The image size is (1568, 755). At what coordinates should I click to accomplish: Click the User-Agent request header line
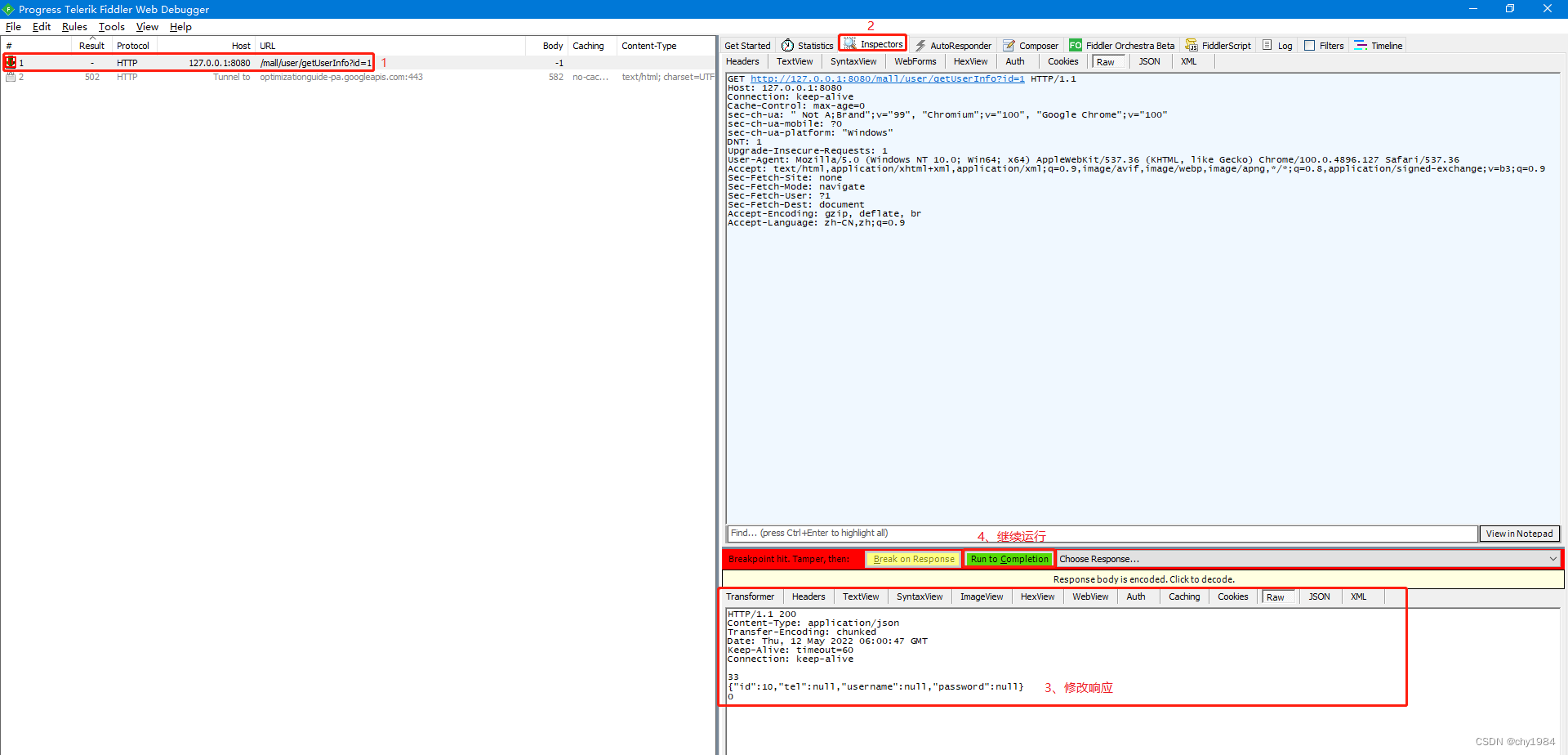[x=1094, y=159]
